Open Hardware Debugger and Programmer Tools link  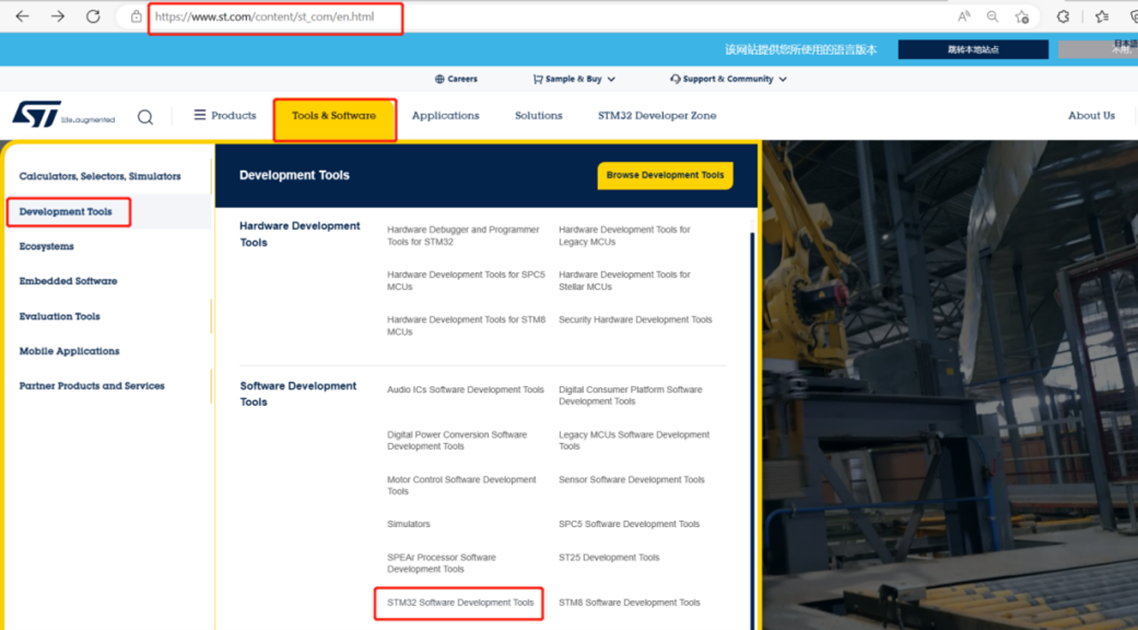point(463,235)
